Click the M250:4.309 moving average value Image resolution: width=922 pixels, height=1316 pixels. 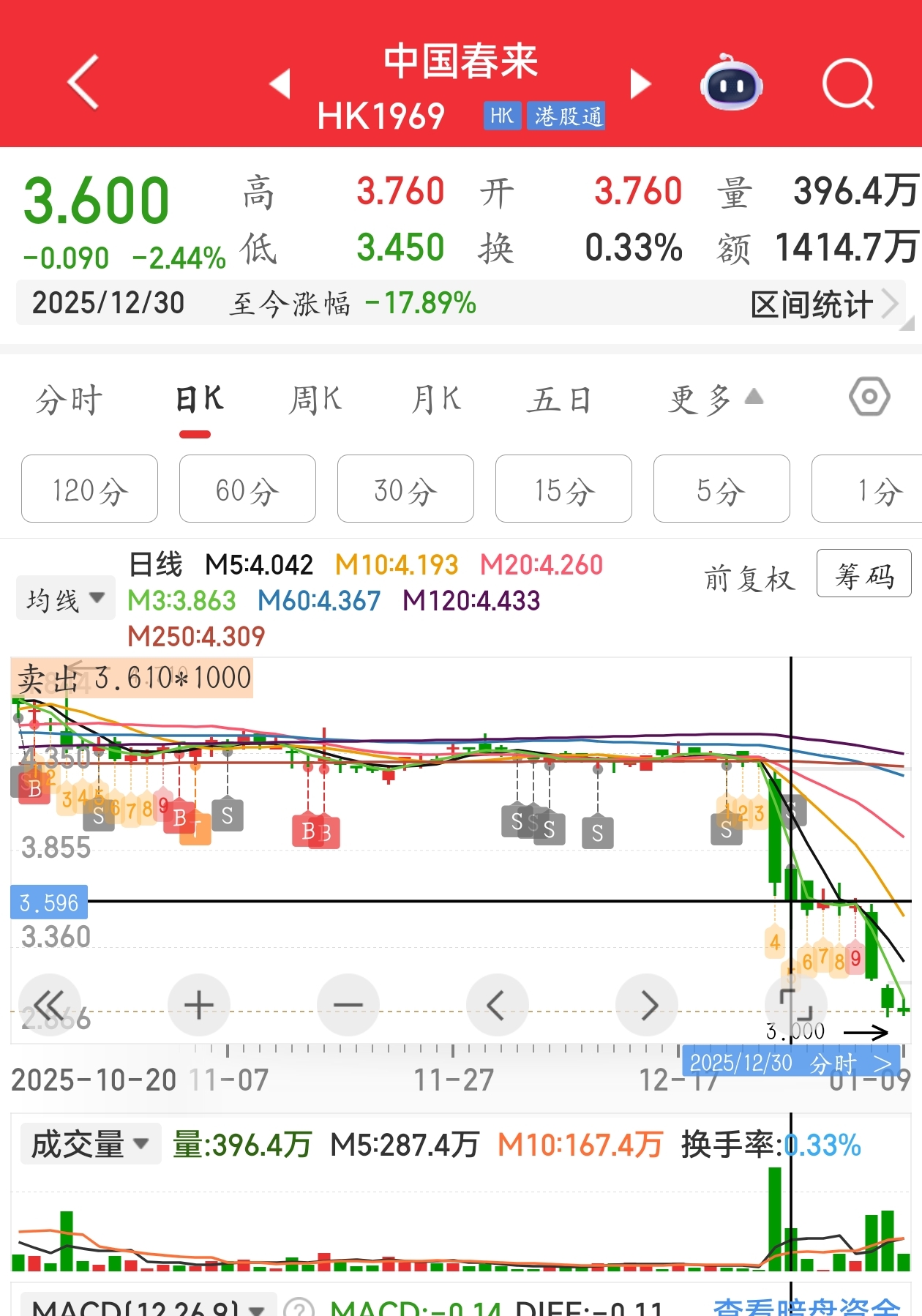(196, 636)
